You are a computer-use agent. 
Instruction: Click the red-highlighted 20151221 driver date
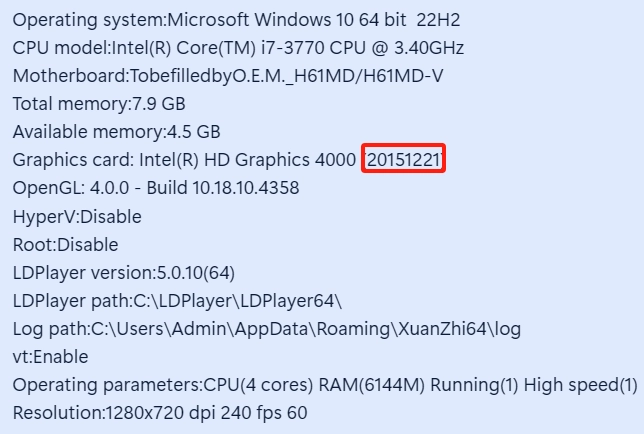click(x=405, y=160)
